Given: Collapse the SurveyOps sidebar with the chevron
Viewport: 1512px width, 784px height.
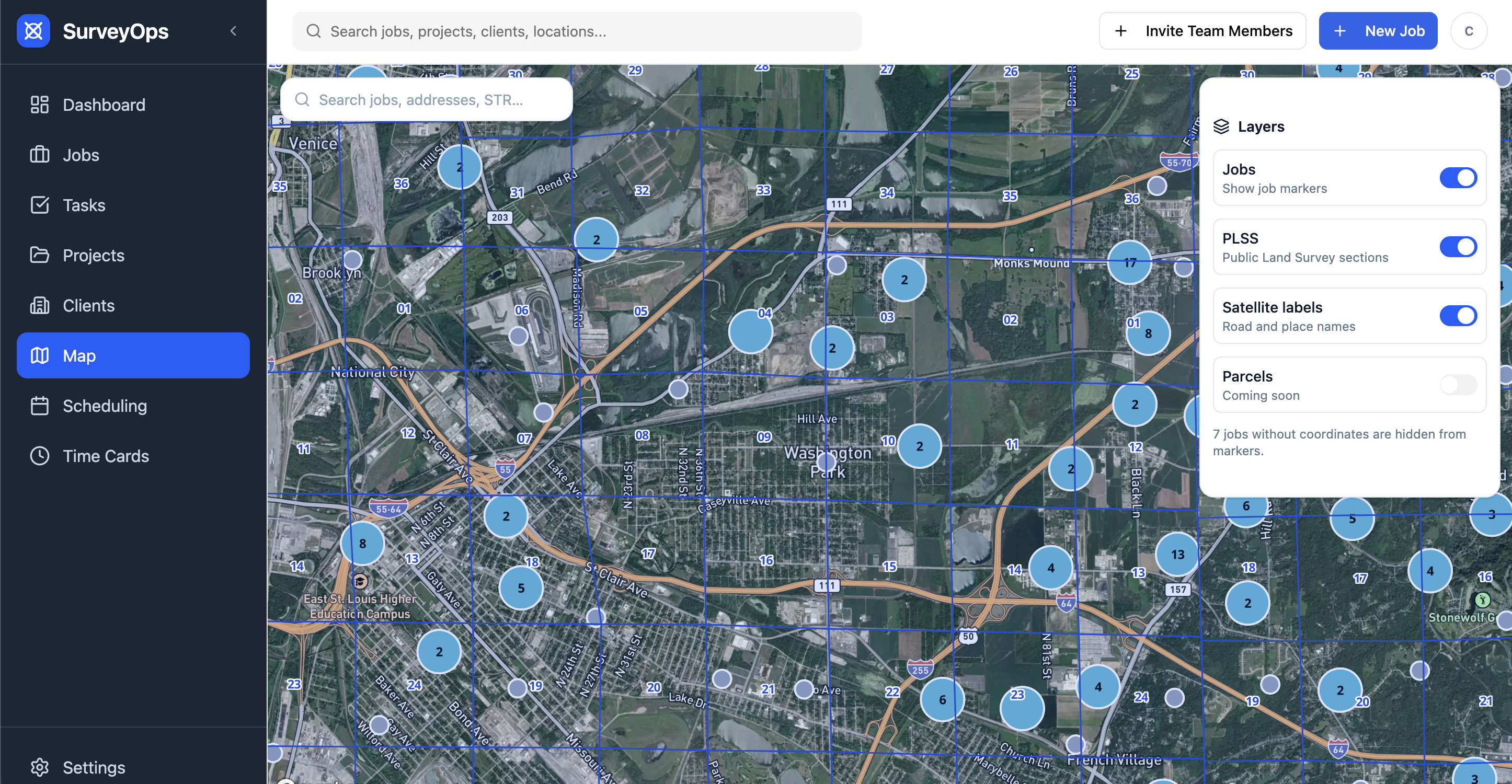Looking at the screenshot, I should point(234,31).
